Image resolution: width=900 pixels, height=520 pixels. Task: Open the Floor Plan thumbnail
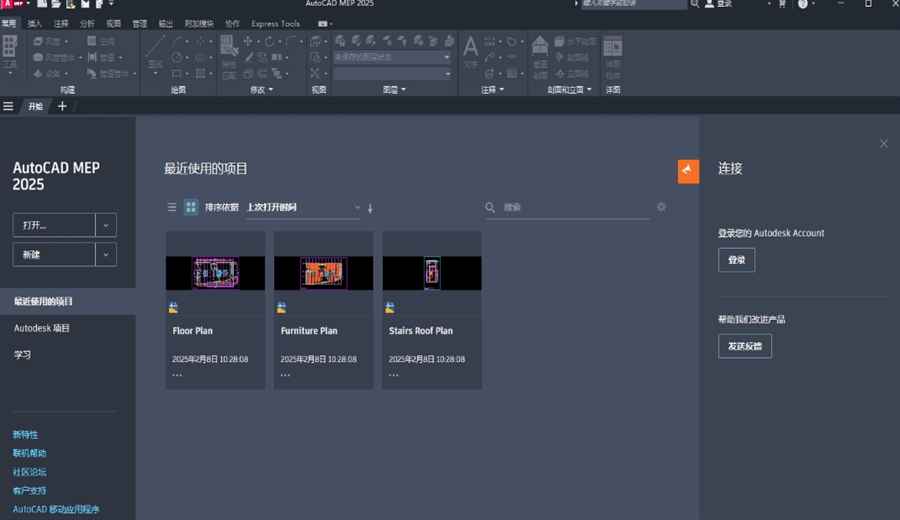click(215, 273)
